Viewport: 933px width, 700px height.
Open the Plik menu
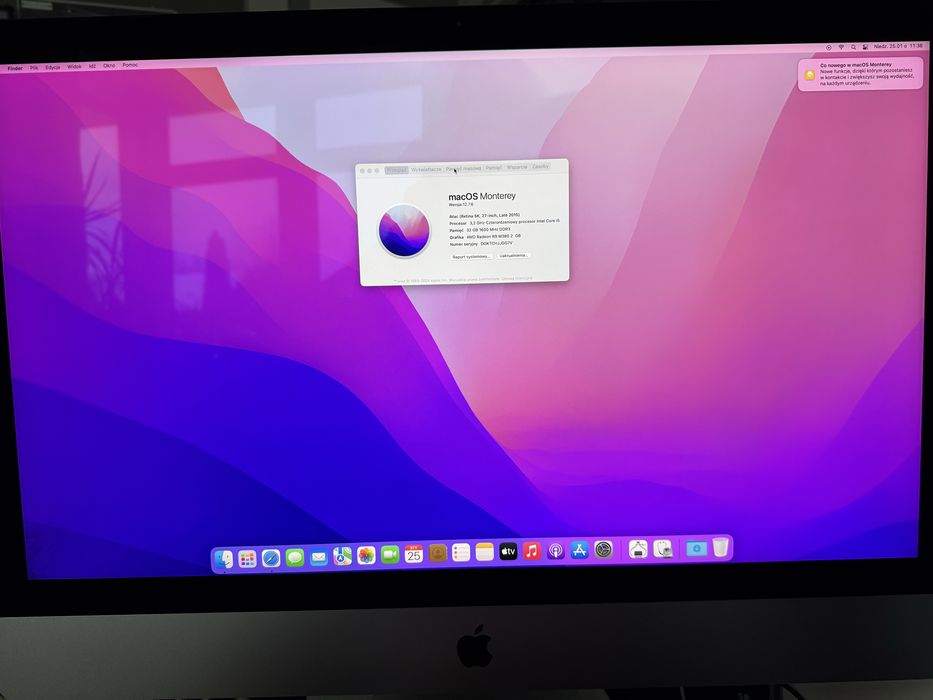coord(34,68)
